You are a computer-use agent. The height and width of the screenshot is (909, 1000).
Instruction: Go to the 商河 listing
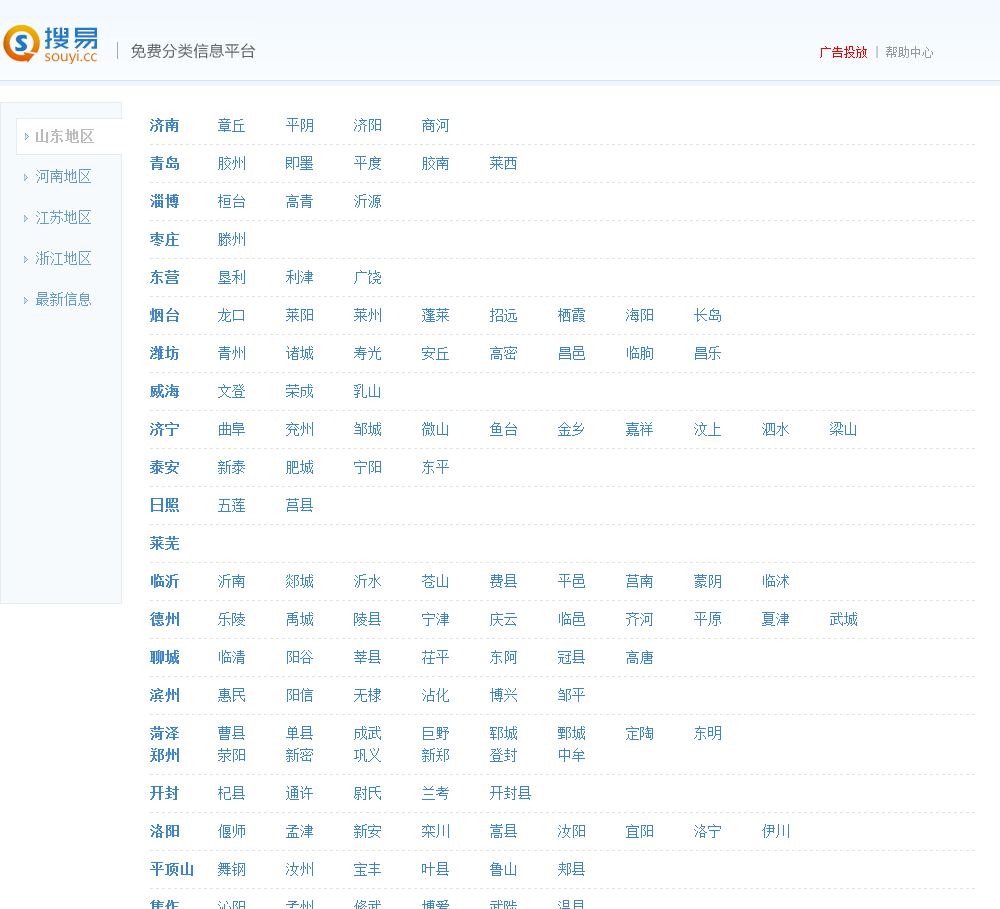coord(436,126)
